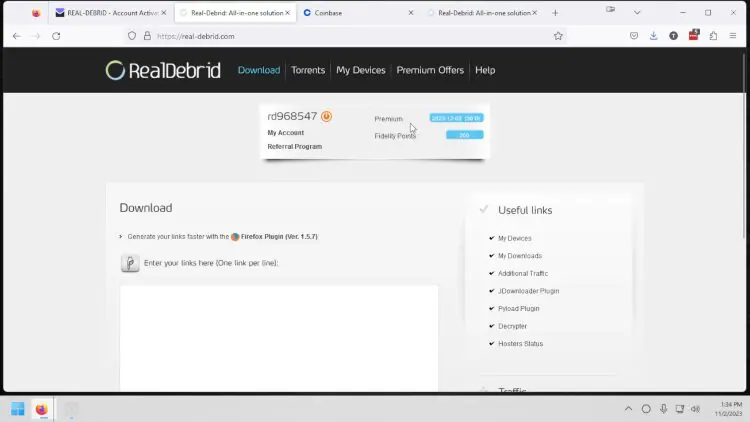Click the circular tray icon
This screenshot has height=422, width=750.
(x=646, y=409)
